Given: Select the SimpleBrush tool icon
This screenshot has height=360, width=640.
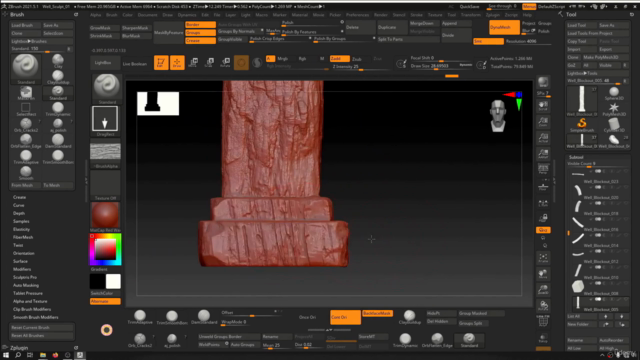Looking at the screenshot, I should coord(582,125).
